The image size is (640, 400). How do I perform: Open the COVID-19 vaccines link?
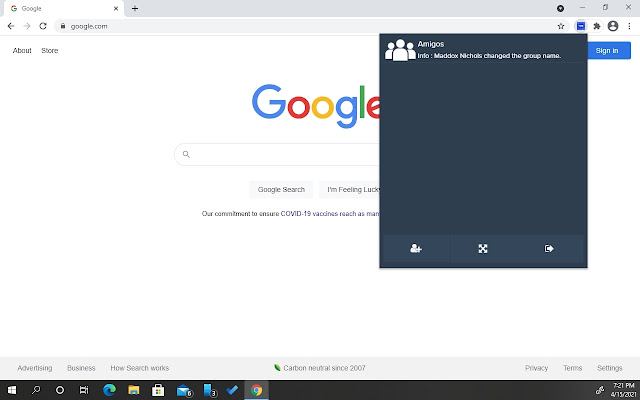[x=330, y=213]
